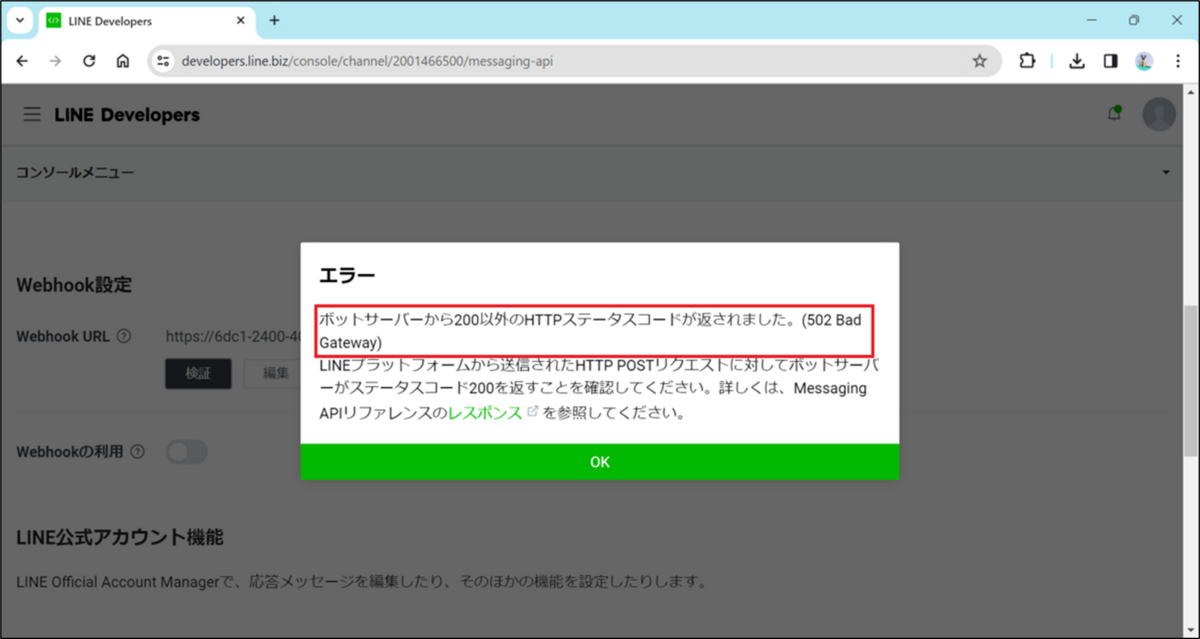Reload the page with the refresh icon

point(89,61)
